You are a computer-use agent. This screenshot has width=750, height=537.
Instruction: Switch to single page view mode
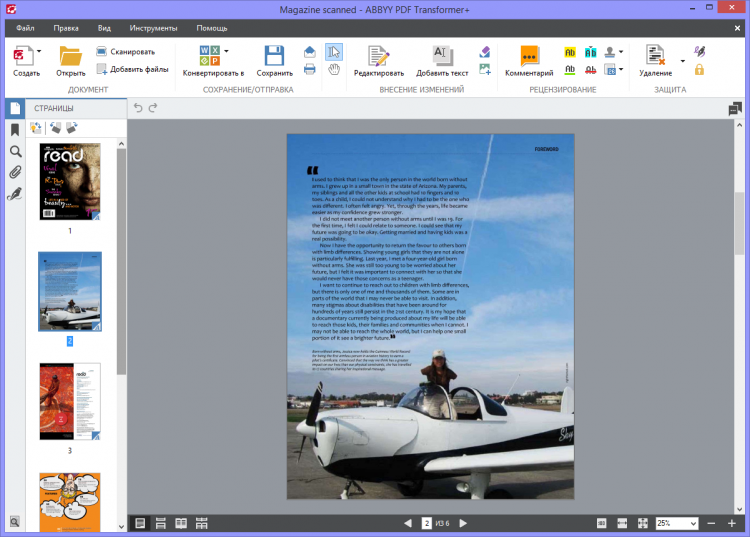click(140, 523)
